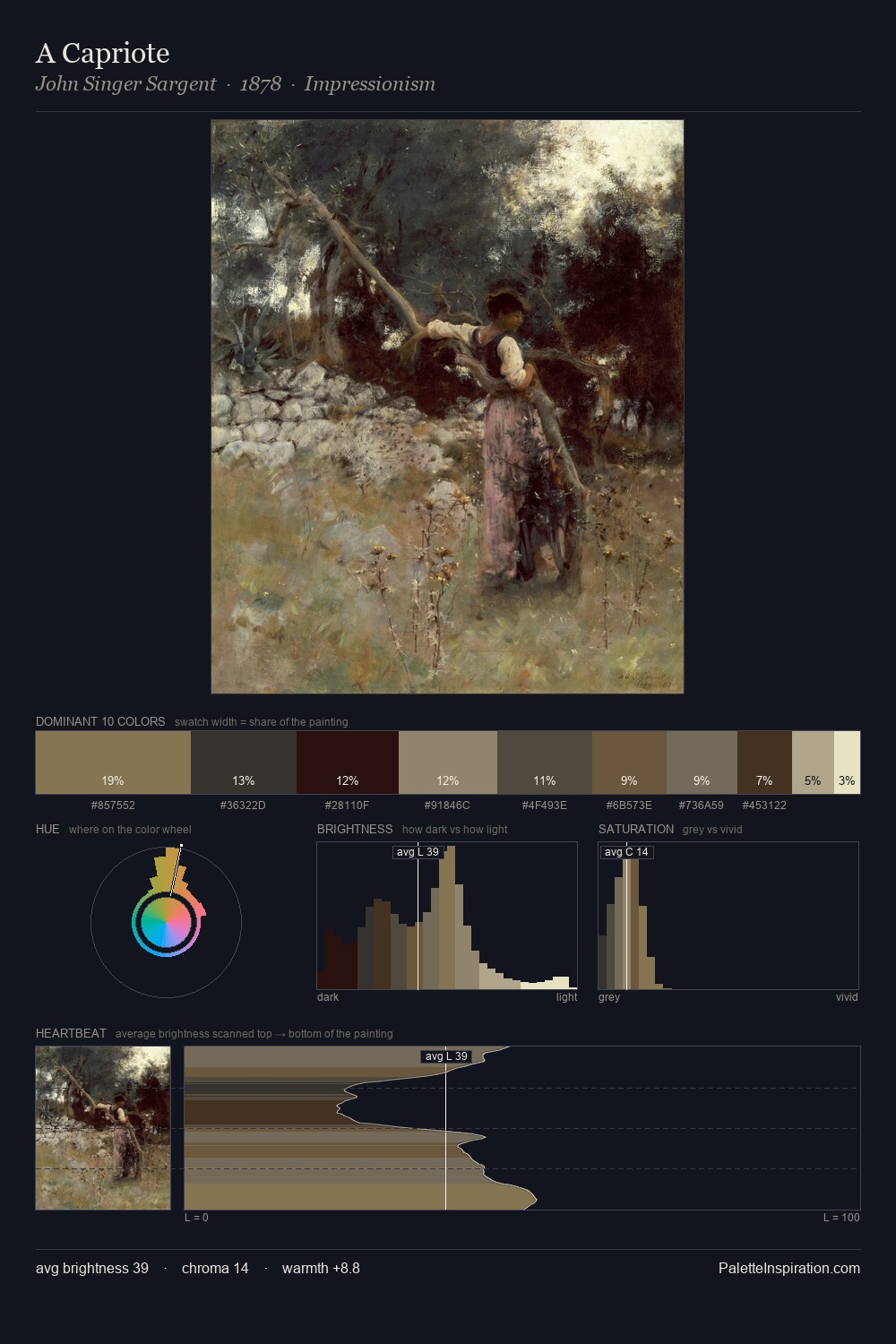
Task: Click the 'avg C 14' label
Action: [626, 852]
